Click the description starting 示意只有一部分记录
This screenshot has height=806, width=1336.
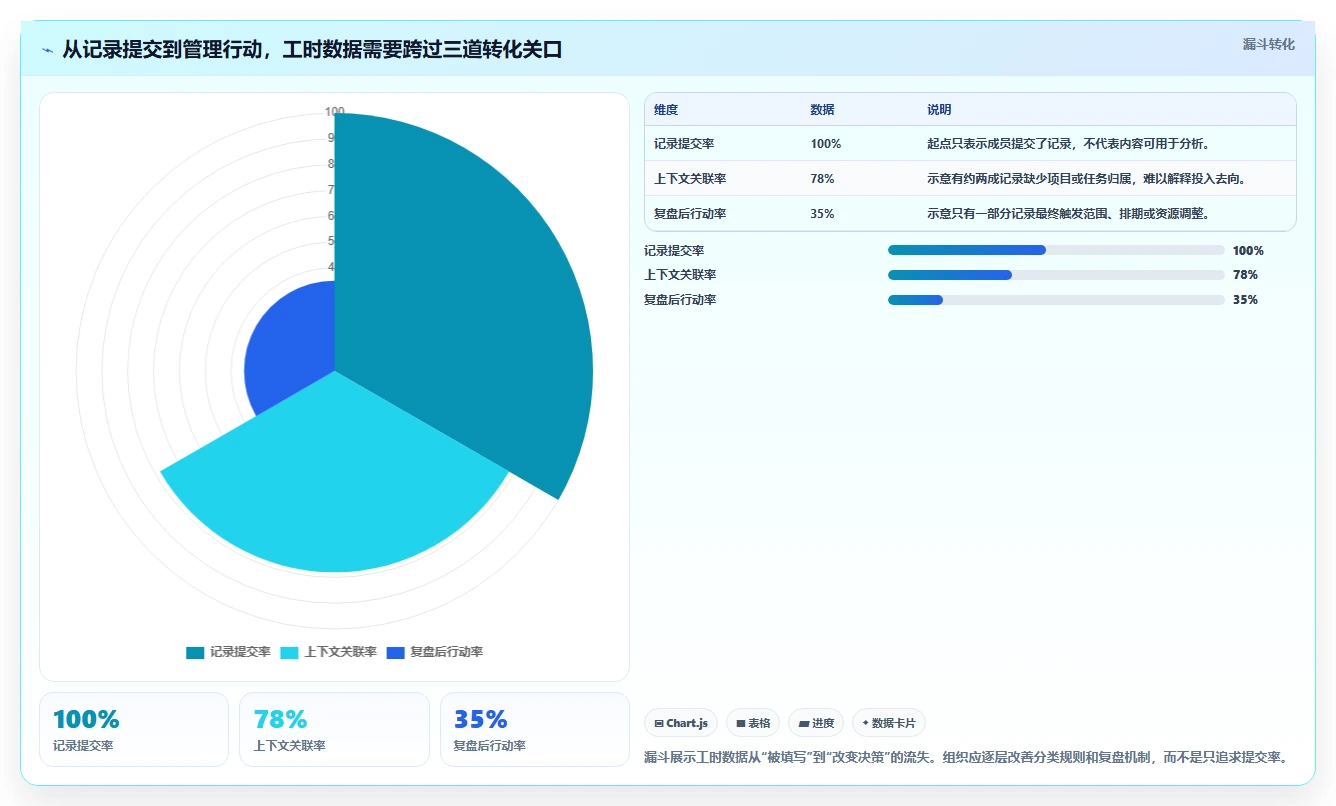click(x=1068, y=214)
